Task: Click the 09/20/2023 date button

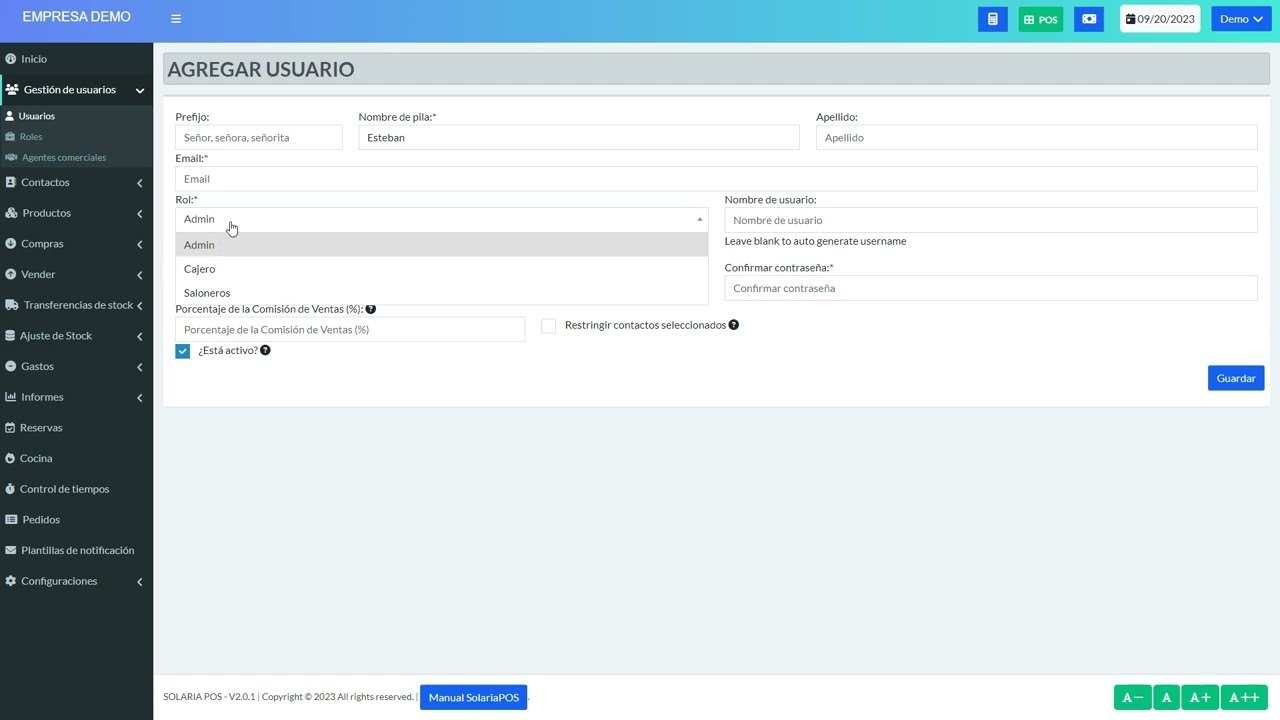Action: 1160,19
